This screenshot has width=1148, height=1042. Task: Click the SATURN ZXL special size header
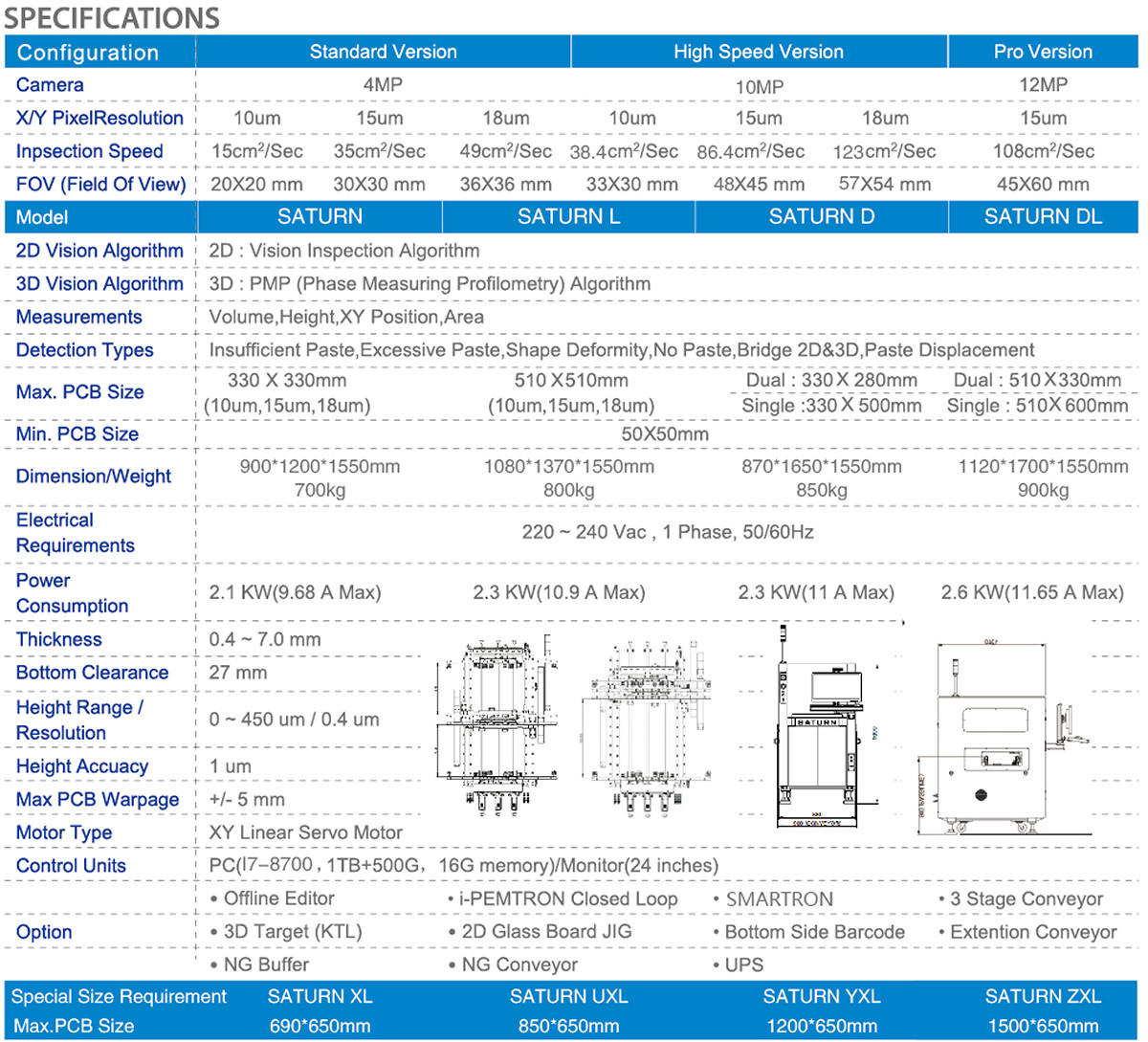click(1043, 997)
